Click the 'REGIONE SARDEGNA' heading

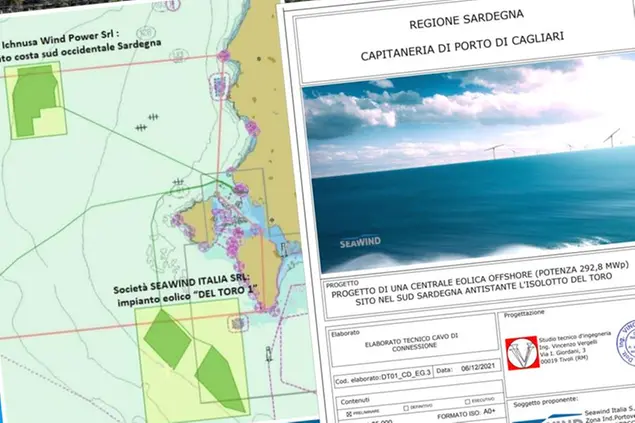[466, 19]
